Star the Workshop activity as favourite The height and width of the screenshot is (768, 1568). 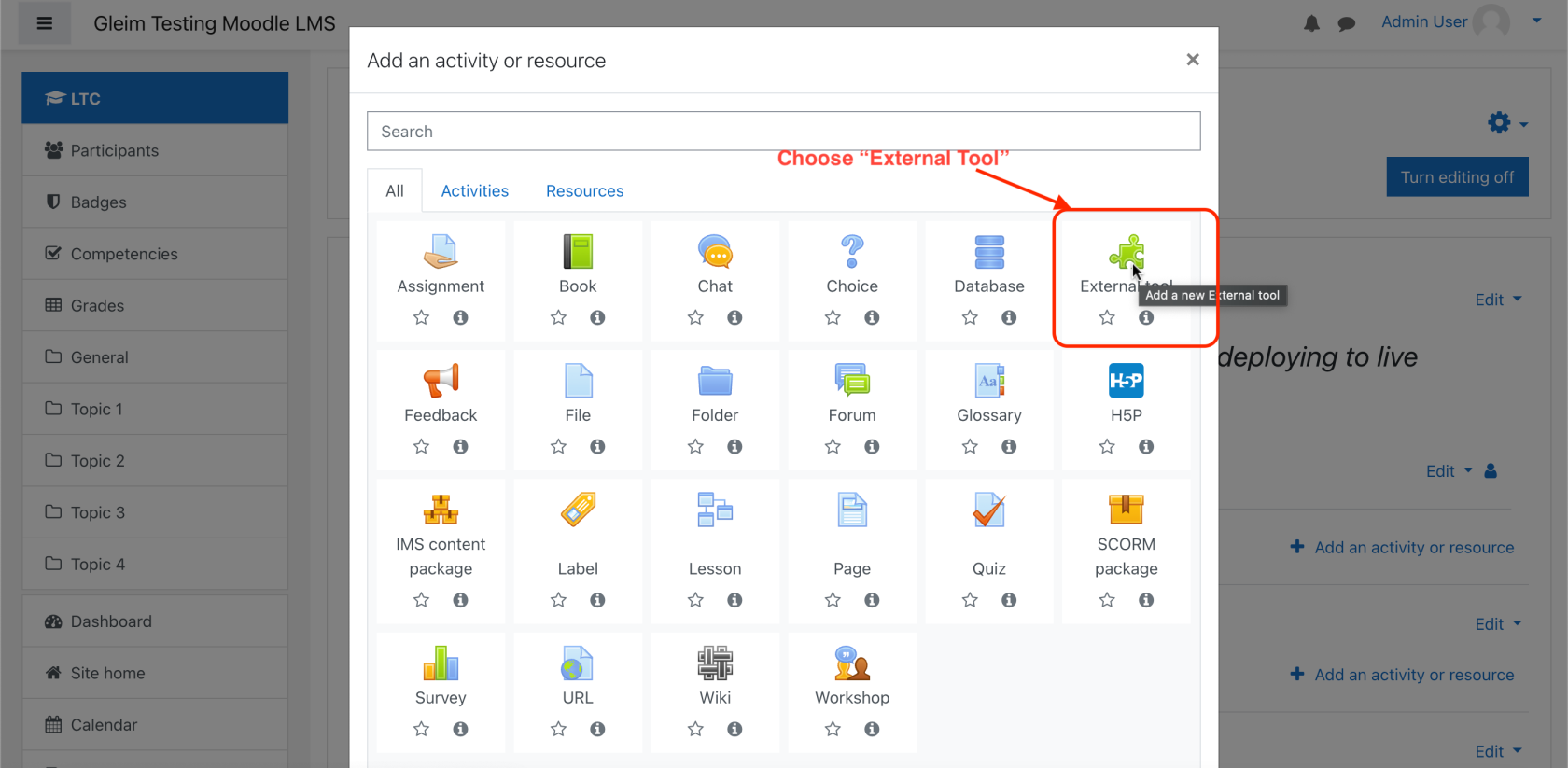[833, 729]
